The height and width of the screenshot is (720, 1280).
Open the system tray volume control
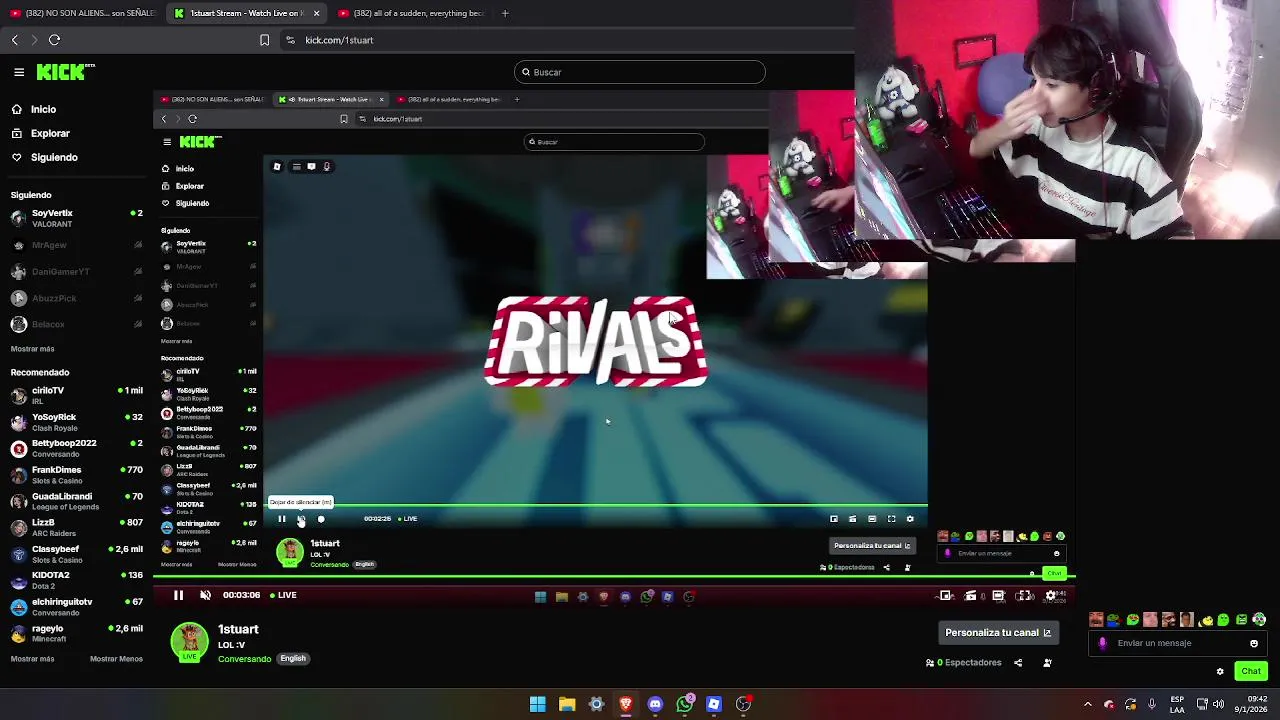pyautogui.click(x=1218, y=704)
